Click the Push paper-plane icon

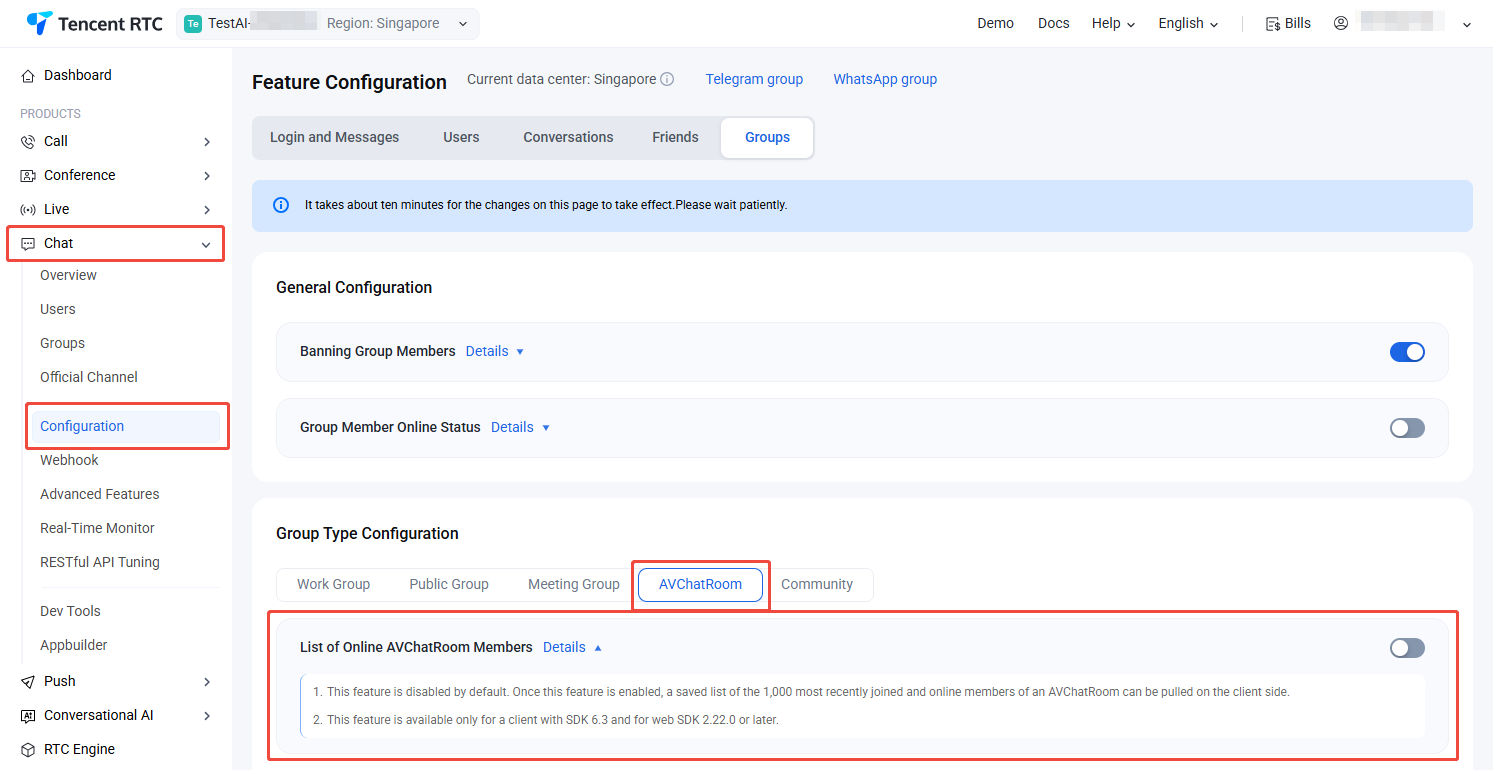coord(28,682)
